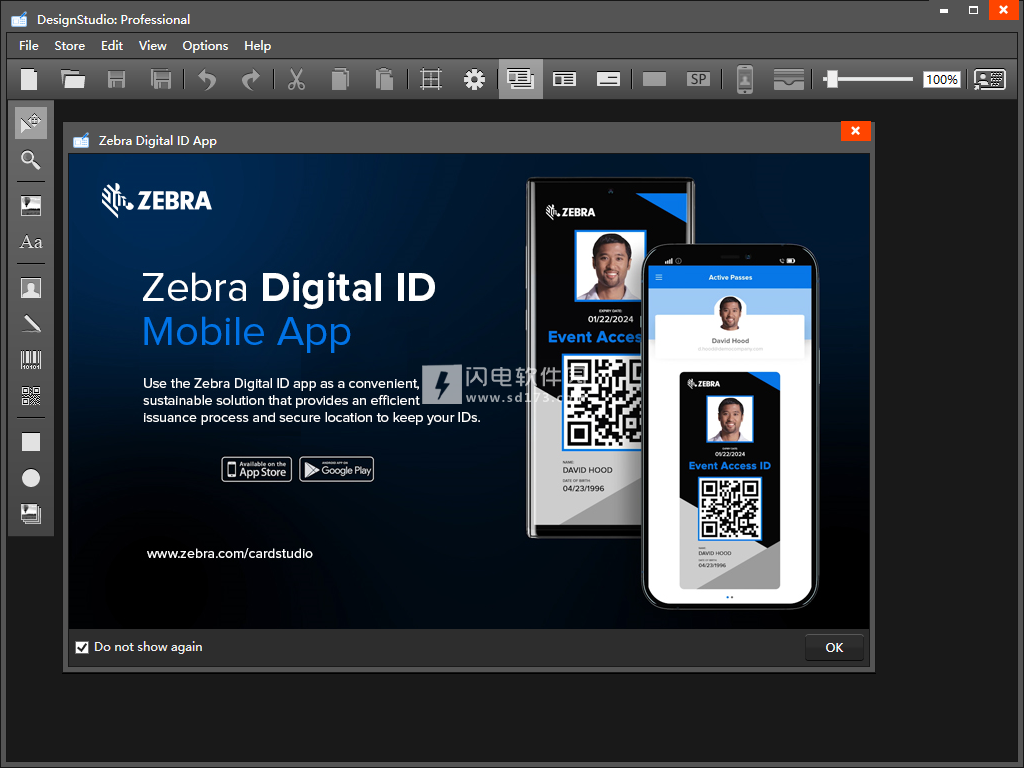The image size is (1024, 768).
Task: Select the portrait photo tool
Action: [31, 287]
